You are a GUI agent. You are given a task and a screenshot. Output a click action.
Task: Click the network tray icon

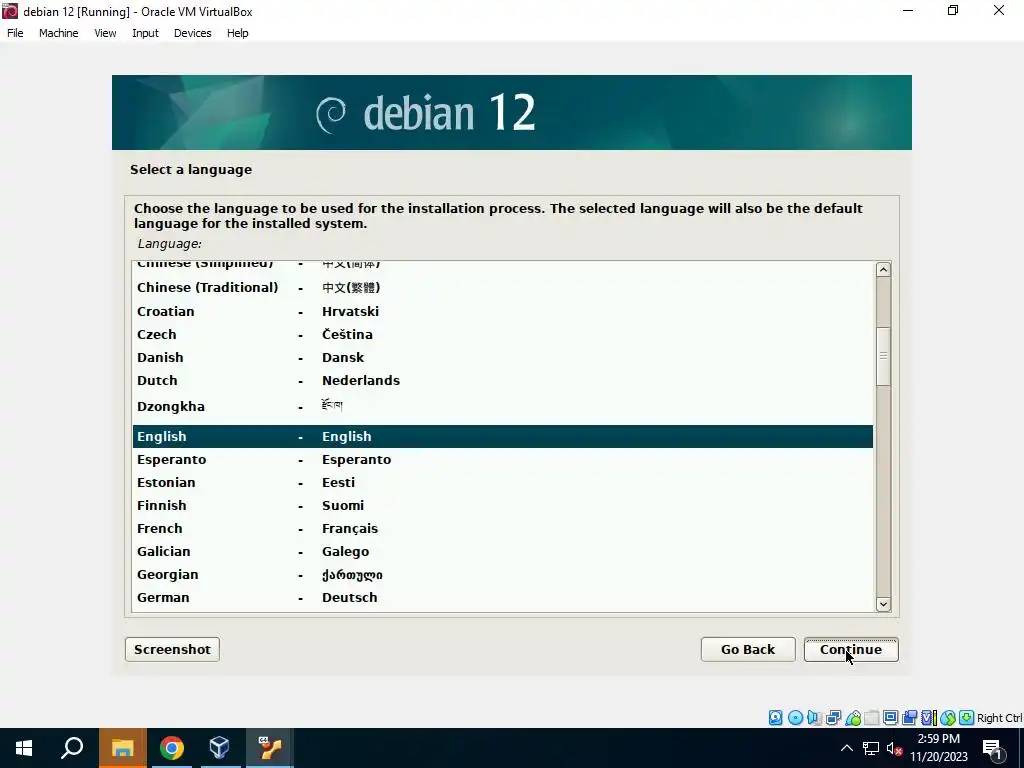coord(871,748)
